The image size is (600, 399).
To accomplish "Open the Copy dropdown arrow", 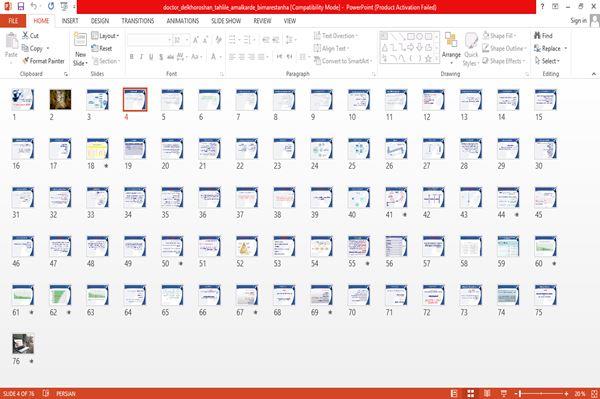I will click(48, 48).
